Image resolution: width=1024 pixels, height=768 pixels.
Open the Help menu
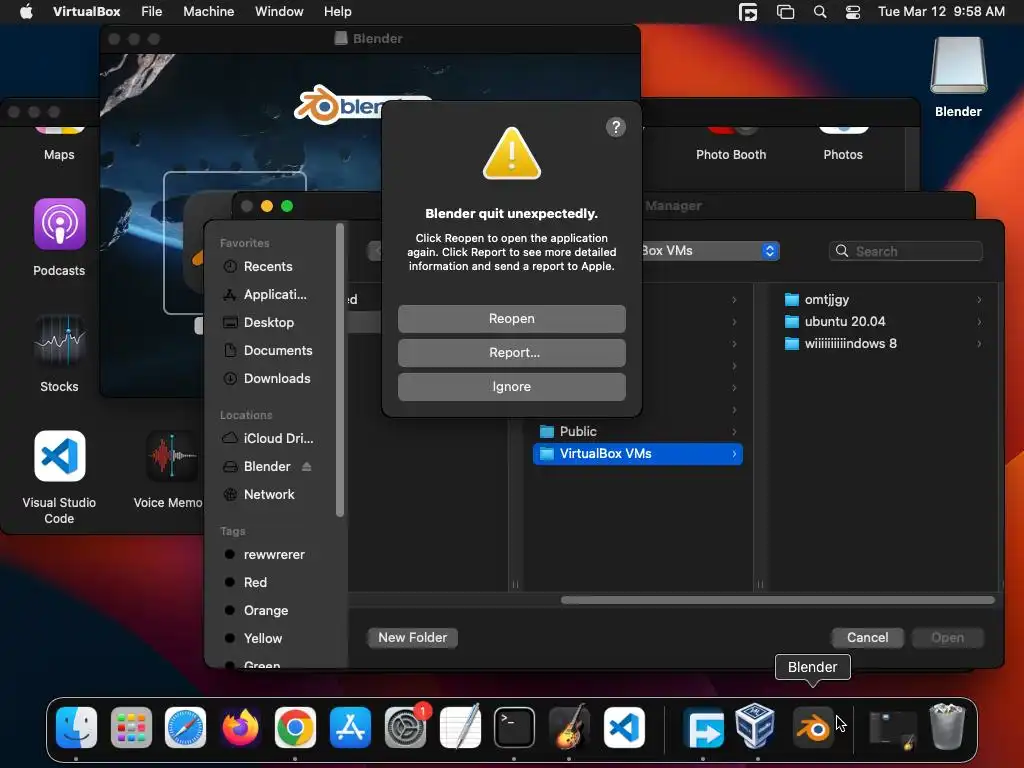pos(338,11)
